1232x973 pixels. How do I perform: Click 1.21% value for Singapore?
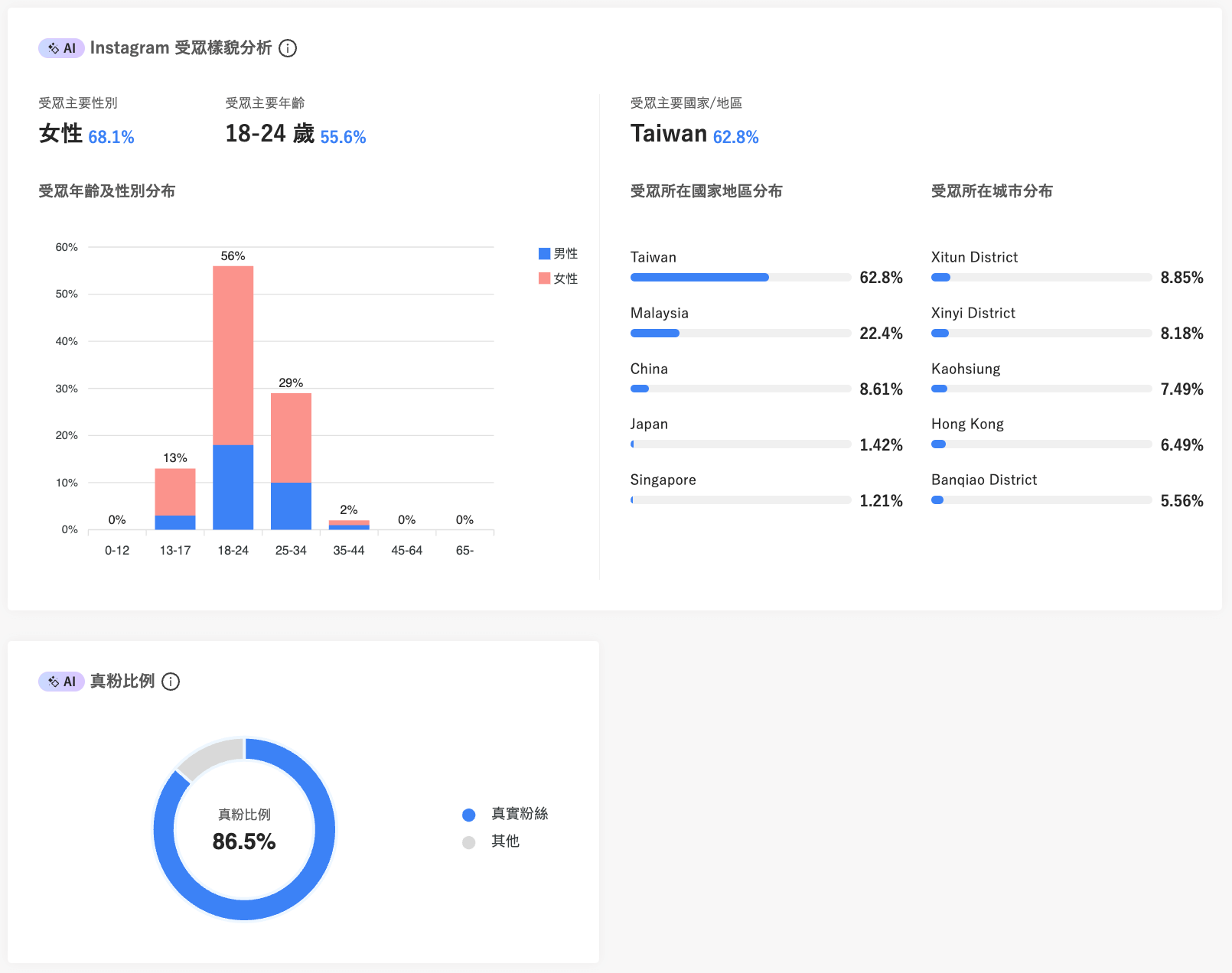pyautogui.click(x=881, y=500)
